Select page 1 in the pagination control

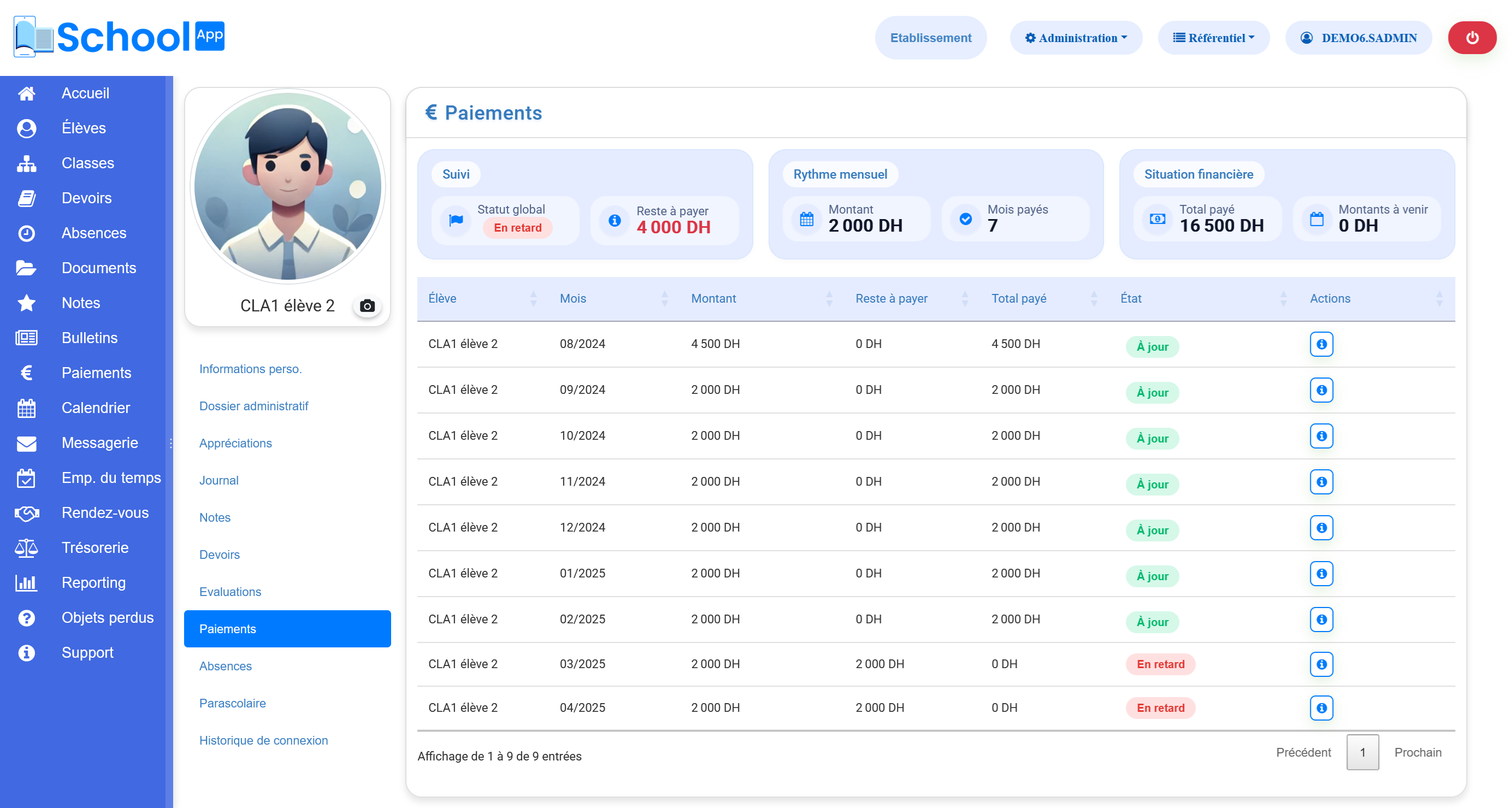click(1363, 752)
